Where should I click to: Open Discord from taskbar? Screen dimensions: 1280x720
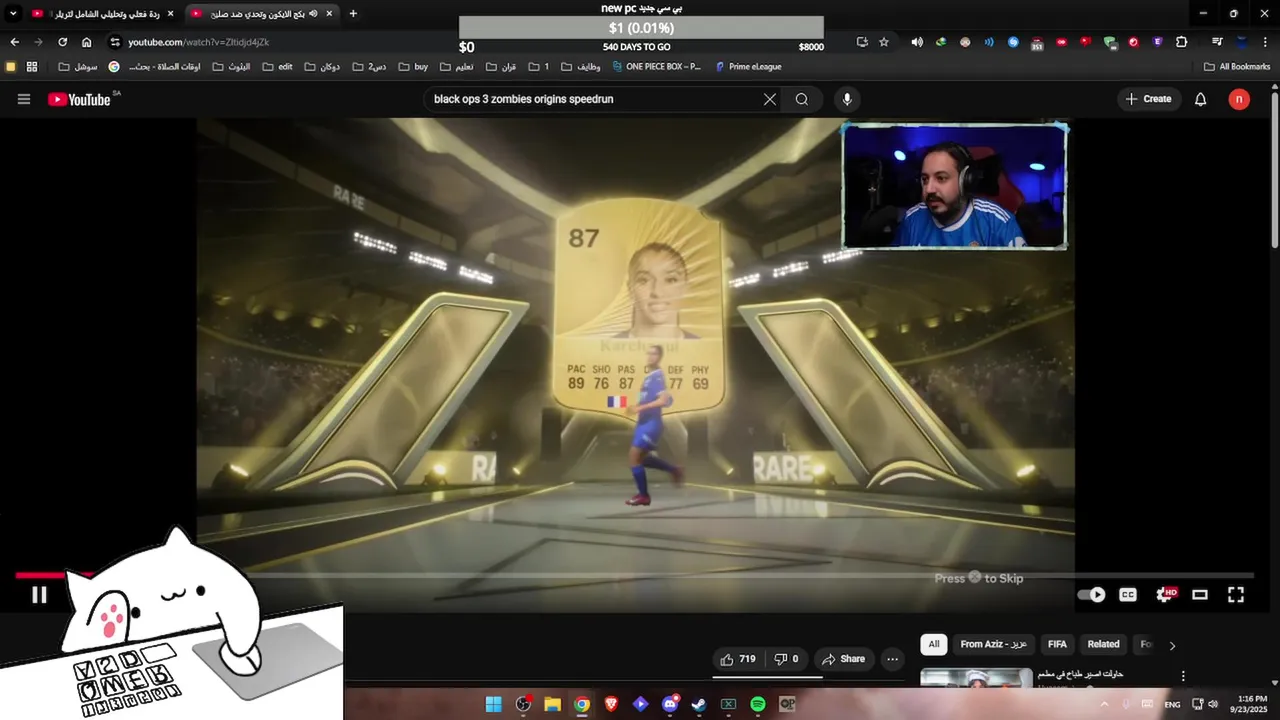[670, 704]
